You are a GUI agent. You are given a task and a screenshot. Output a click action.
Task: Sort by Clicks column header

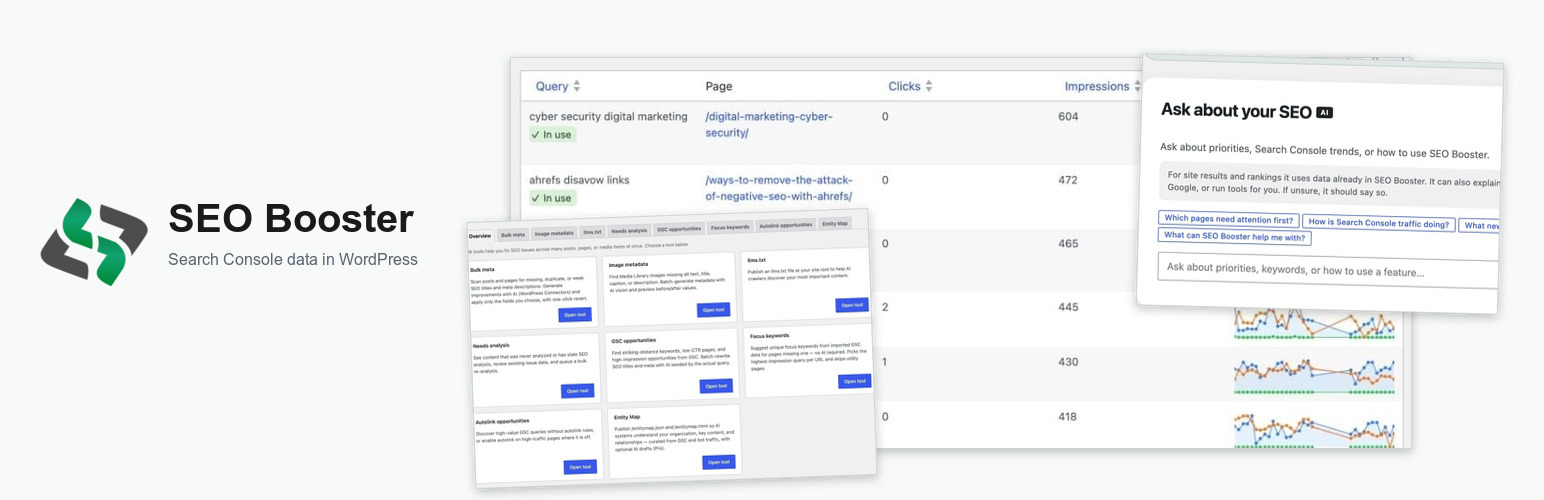click(910, 86)
